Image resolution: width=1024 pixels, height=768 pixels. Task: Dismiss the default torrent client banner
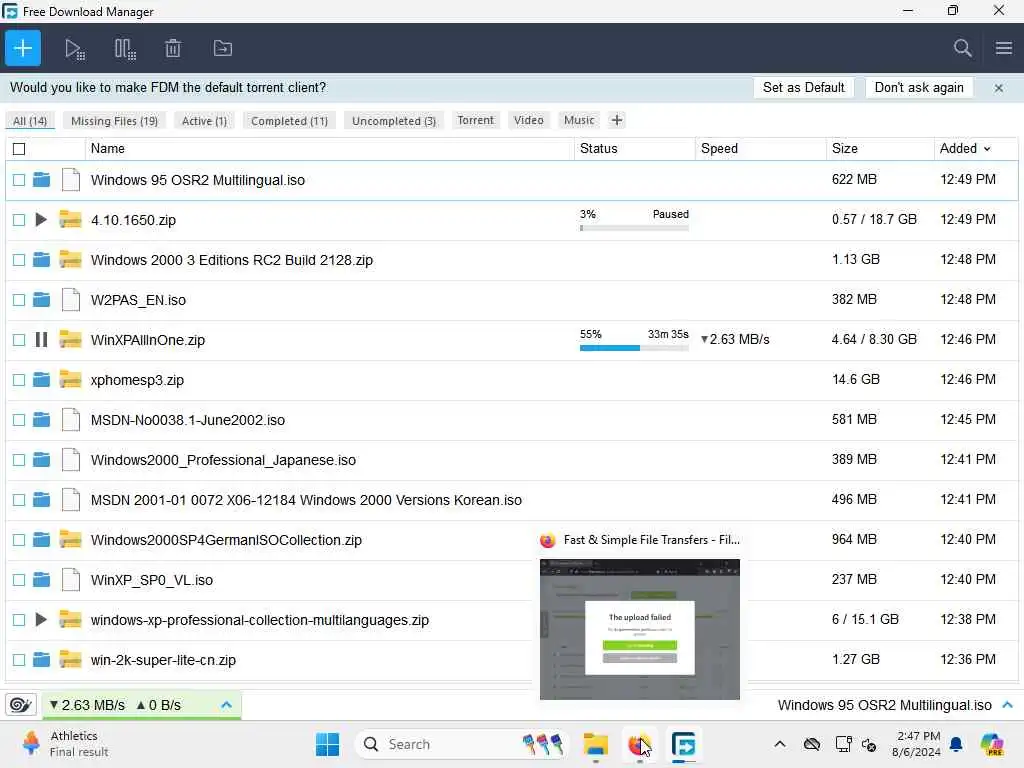pos(999,88)
